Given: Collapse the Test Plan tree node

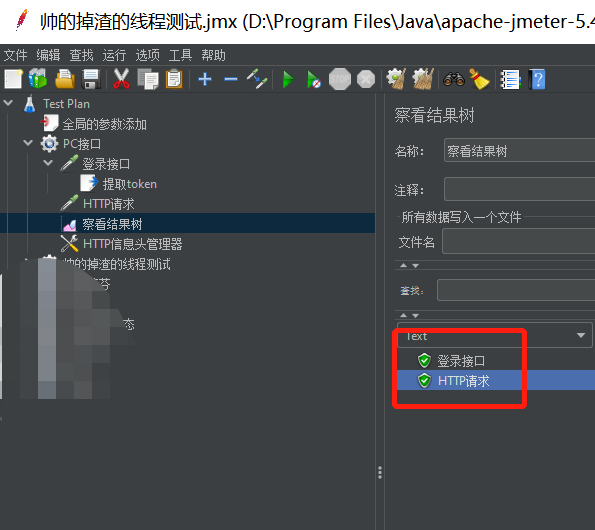Looking at the screenshot, I should pos(8,103).
